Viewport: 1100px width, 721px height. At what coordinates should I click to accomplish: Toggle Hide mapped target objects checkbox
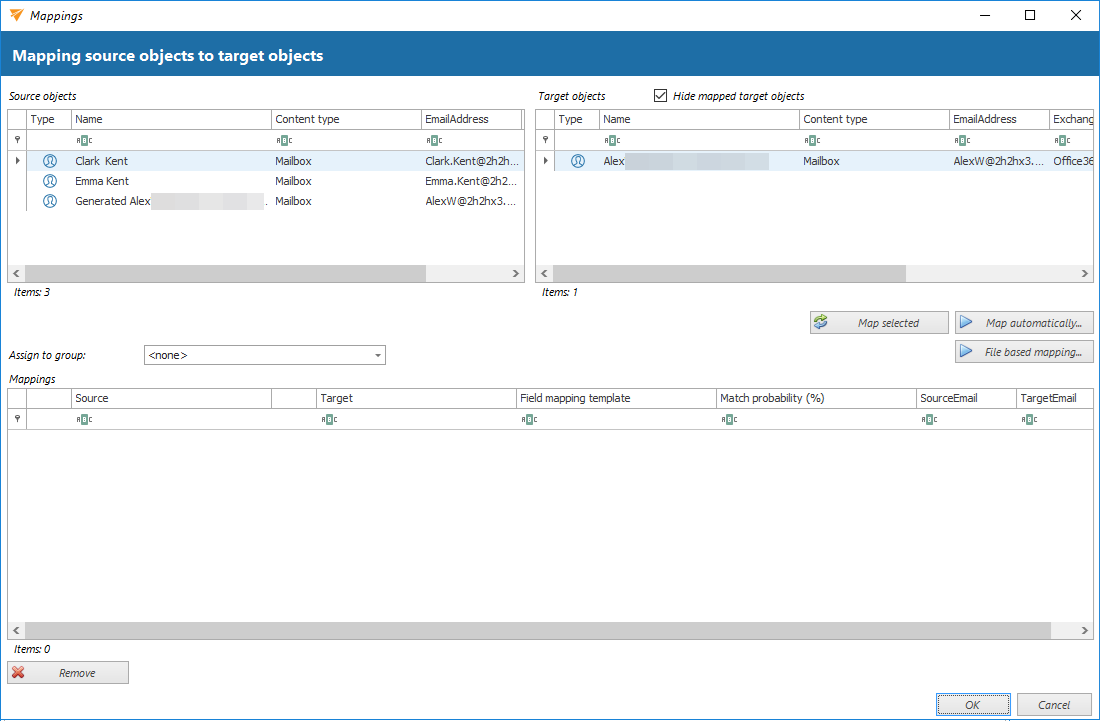[660, 96]
